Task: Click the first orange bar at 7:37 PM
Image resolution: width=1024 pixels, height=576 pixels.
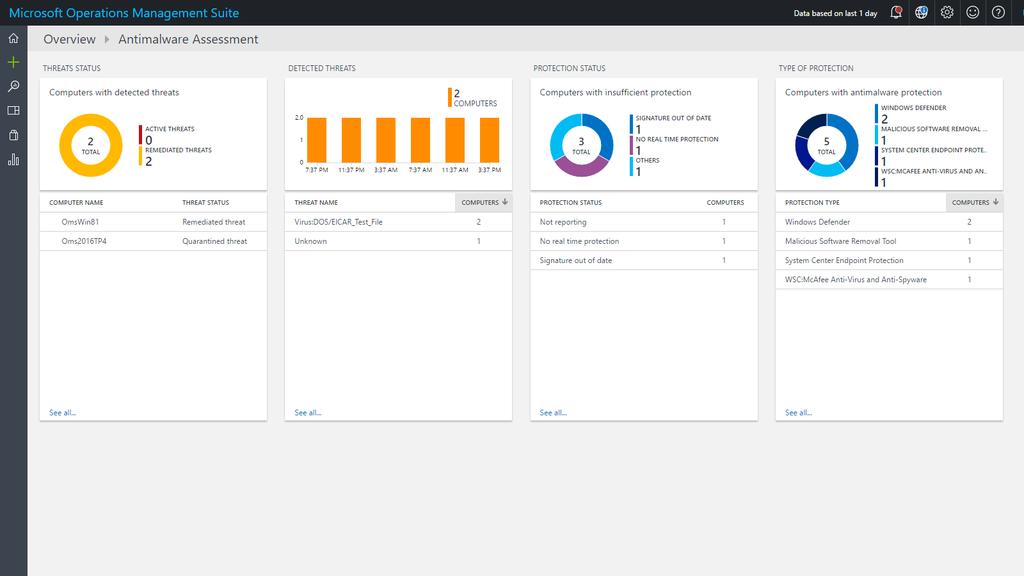Action: (317, 140)
